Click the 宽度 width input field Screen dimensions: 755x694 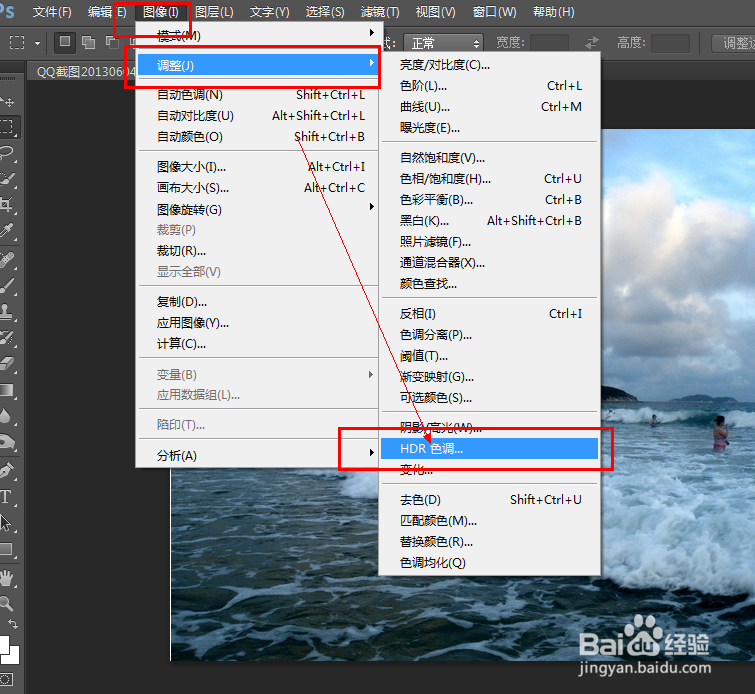pos(549,43)
